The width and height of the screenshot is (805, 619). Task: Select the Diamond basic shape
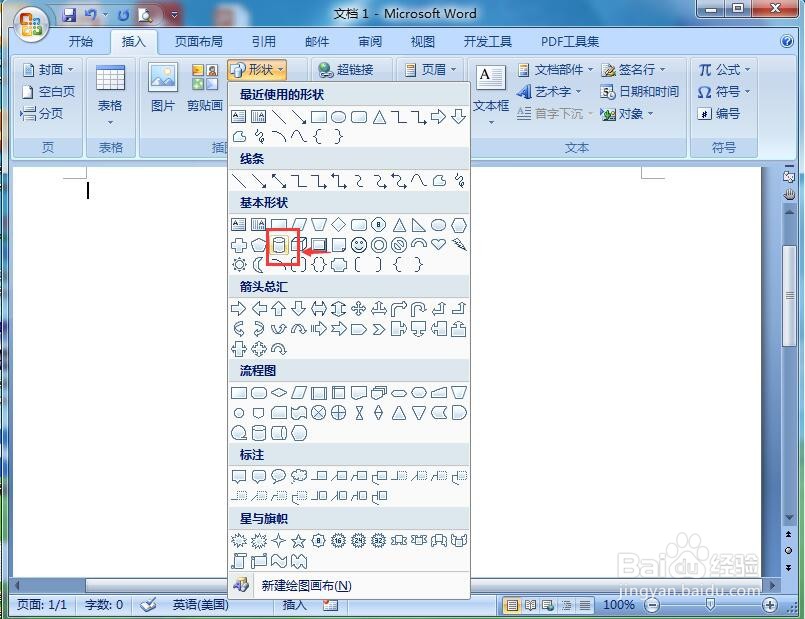[x=338, y=225]
